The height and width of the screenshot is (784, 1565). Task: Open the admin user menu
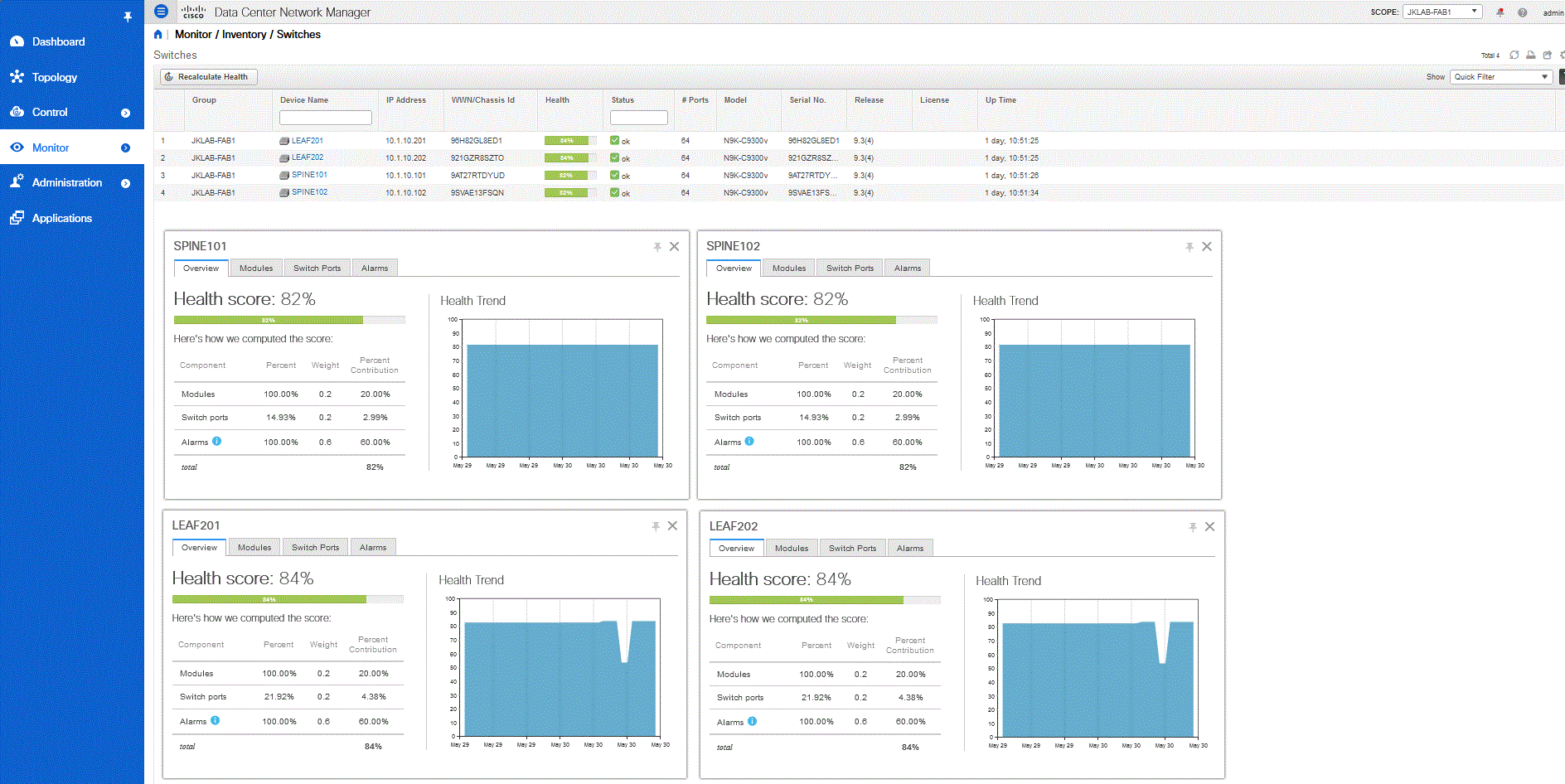click(1553, 12)
